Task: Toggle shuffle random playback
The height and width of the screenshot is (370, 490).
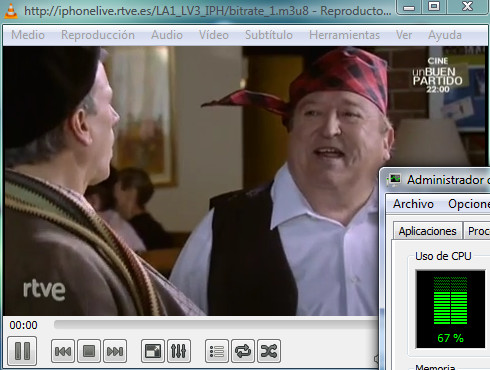Action: click(x=269, y=351)
